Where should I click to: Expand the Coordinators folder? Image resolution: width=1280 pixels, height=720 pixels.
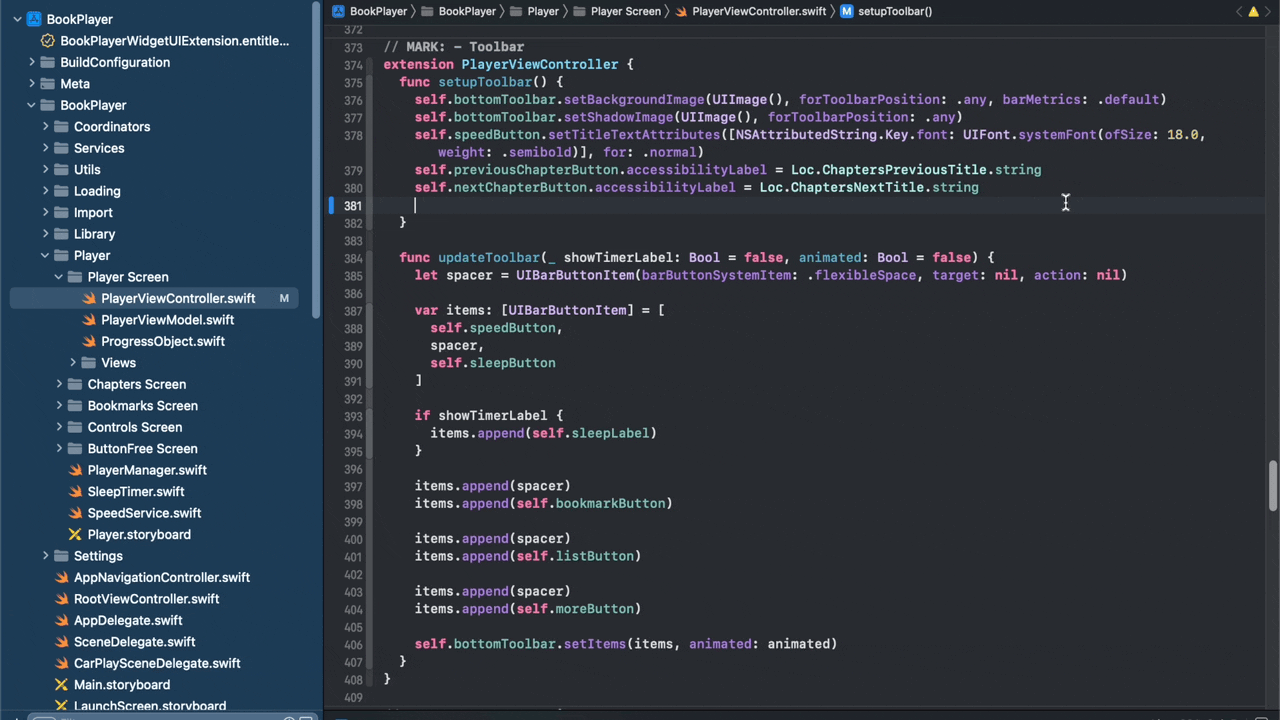[x=45, y=127]
